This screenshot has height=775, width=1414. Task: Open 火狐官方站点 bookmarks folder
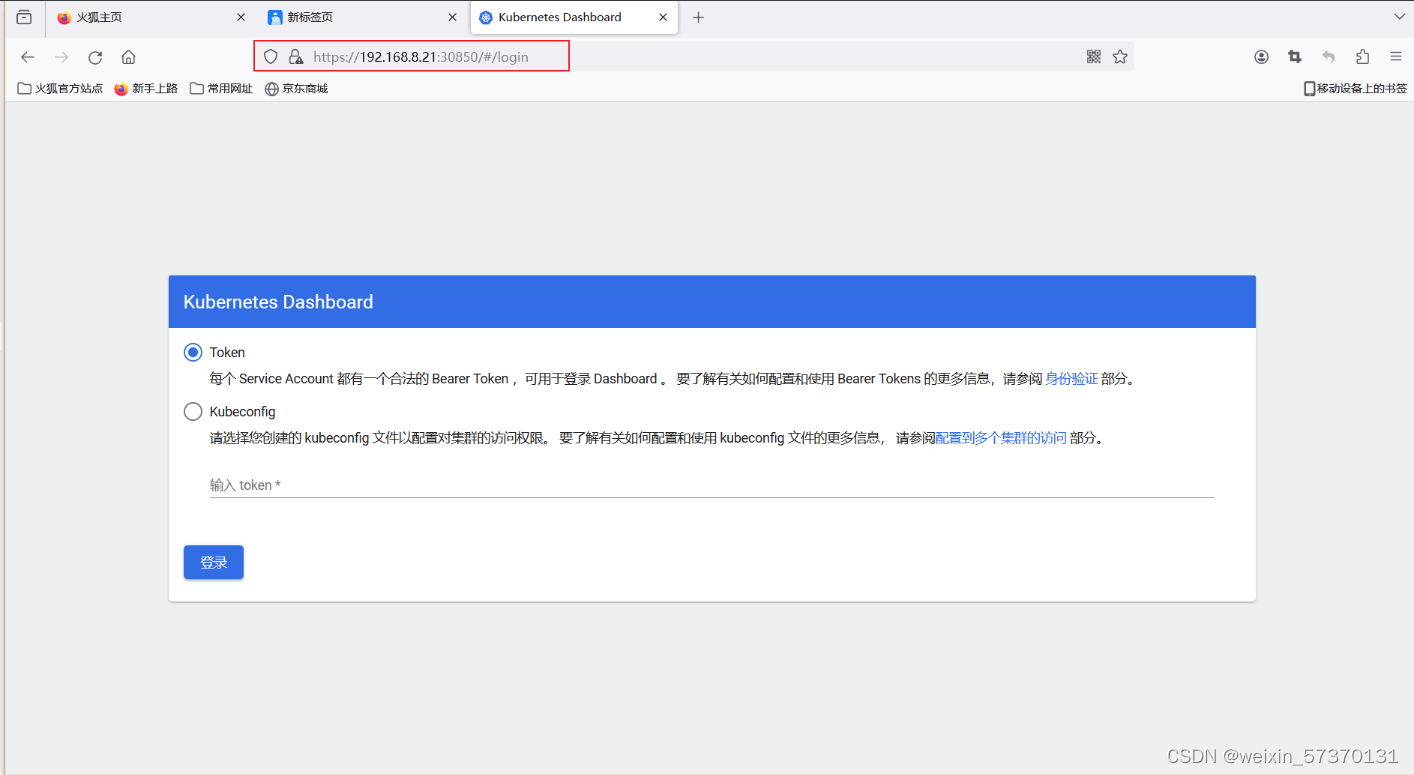pyautogui.click(x=60, y=88)
